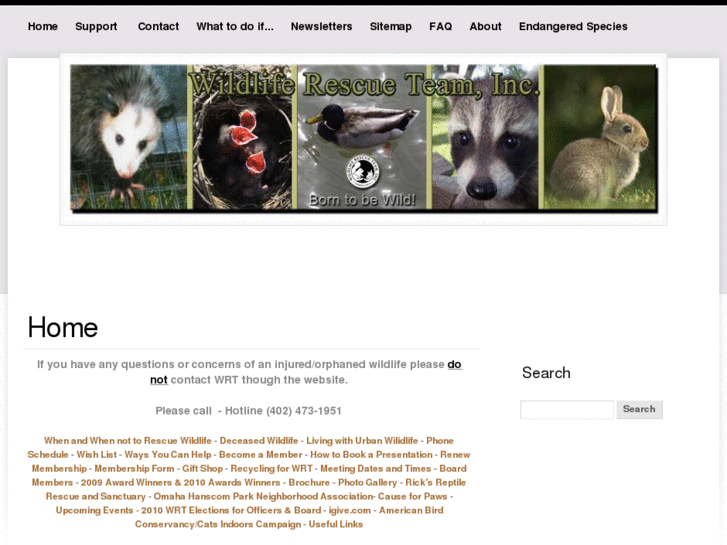Open the Membership Form link
This screenshot has height=545, width=727.
(134, 468)
